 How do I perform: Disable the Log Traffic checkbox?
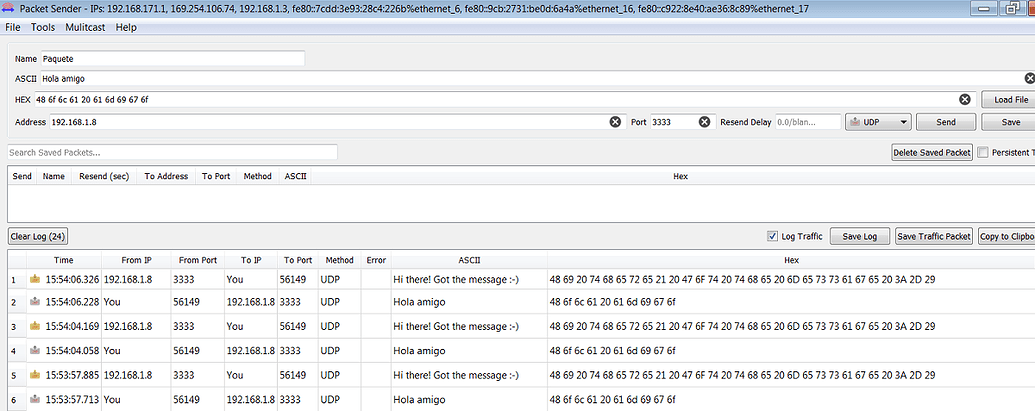tap(771, 236)
